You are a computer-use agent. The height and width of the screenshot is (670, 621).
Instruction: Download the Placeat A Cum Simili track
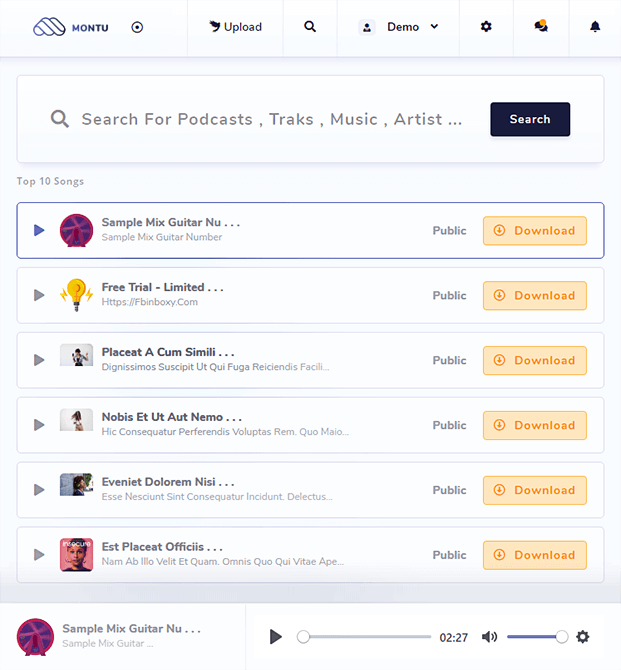click(535, 360)
